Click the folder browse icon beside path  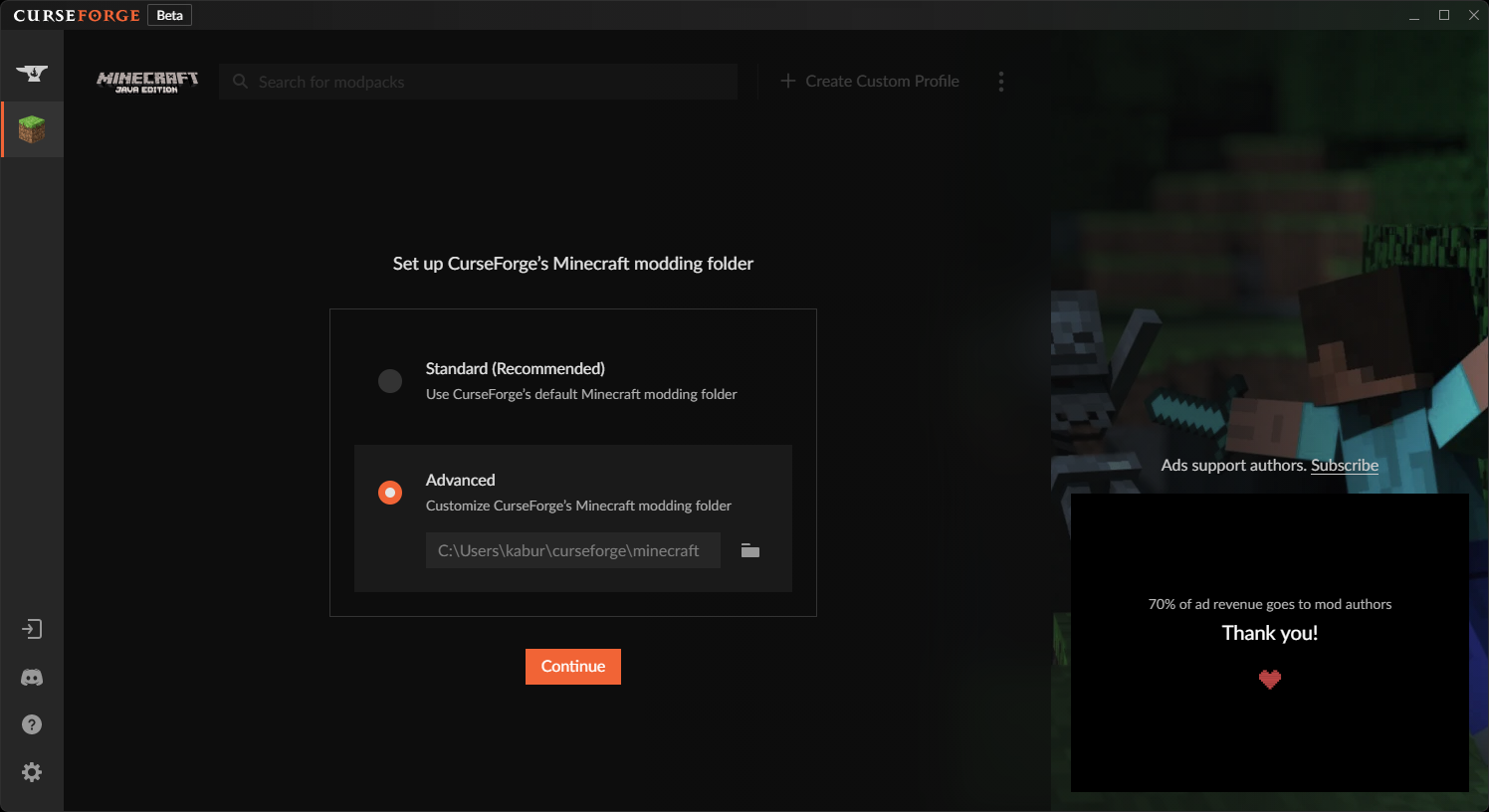750,550
